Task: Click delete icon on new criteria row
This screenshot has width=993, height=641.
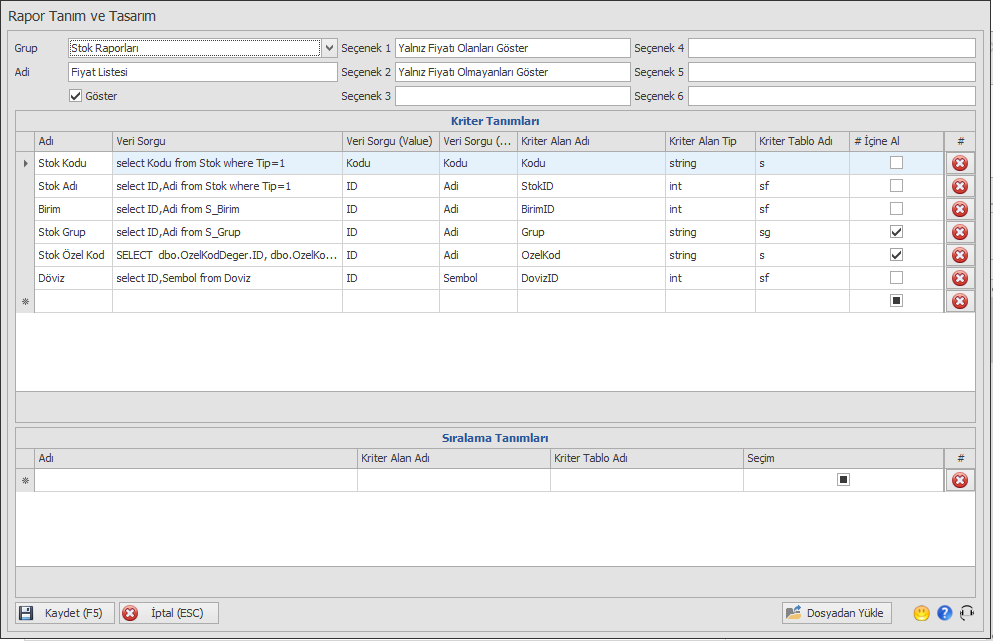Action: pyautogui.click(x=959, y=301)
